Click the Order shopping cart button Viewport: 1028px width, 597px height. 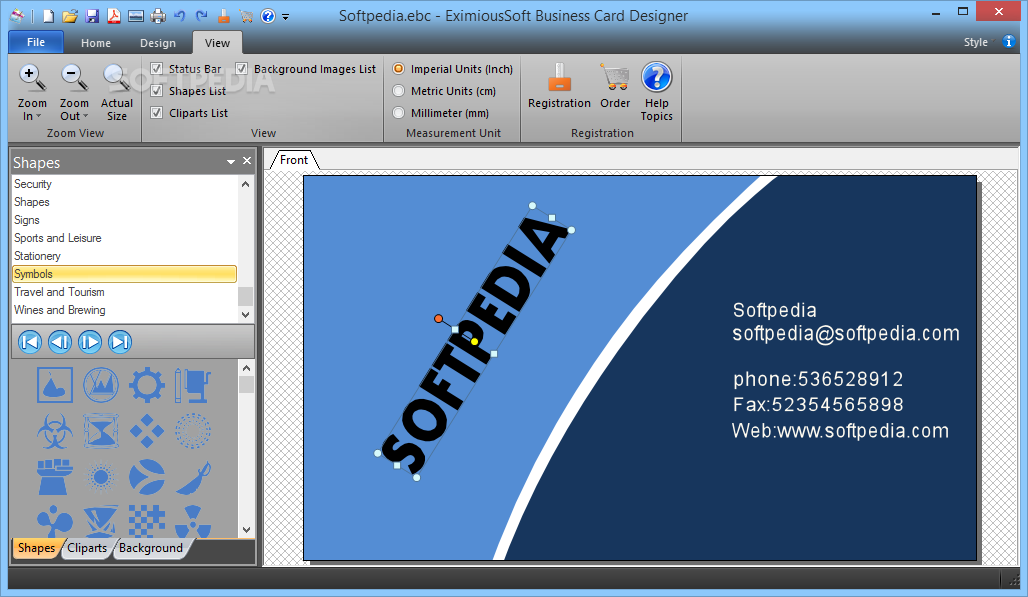point(615,86)
